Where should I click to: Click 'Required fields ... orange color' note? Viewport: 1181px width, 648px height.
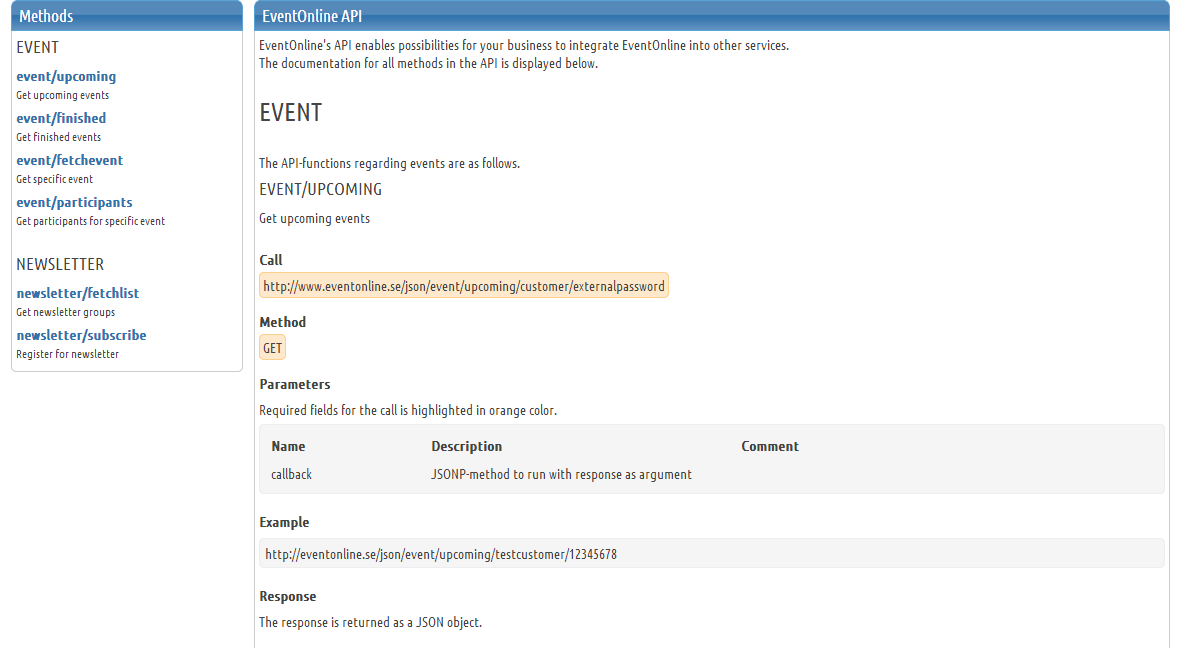point(408,411)
